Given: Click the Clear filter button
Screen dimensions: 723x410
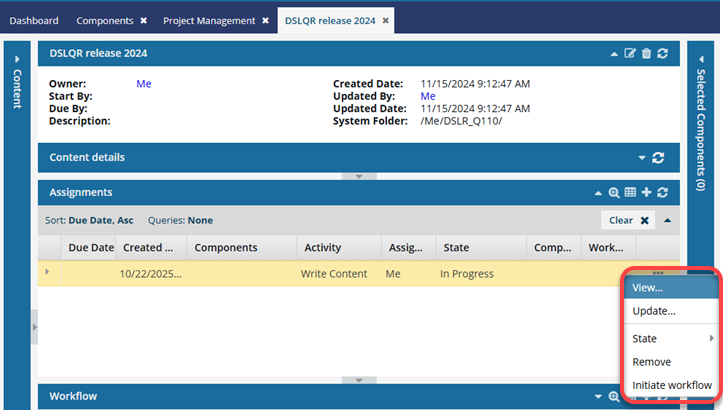Looking at the screenshot, I should tap(630, 220).
